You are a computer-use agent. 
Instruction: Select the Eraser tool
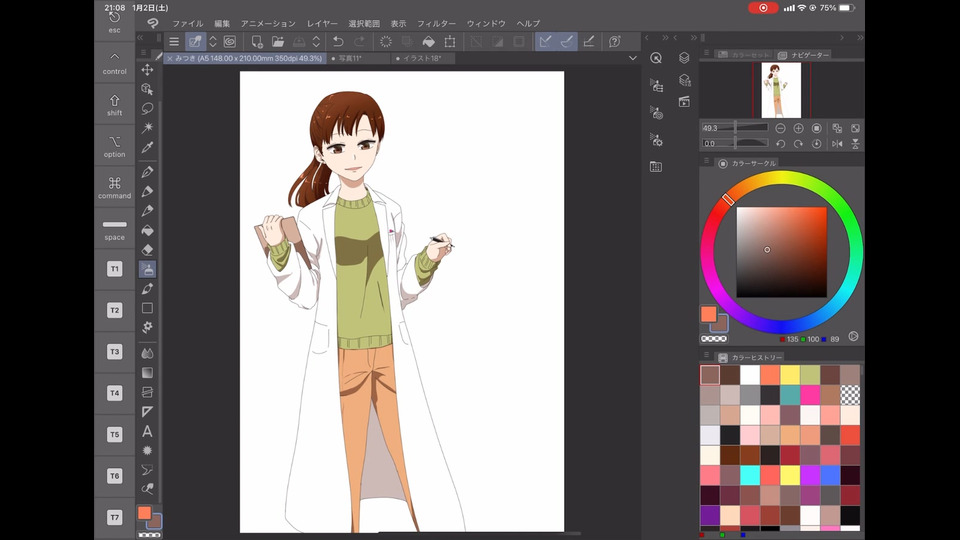(x=147, y=250)
